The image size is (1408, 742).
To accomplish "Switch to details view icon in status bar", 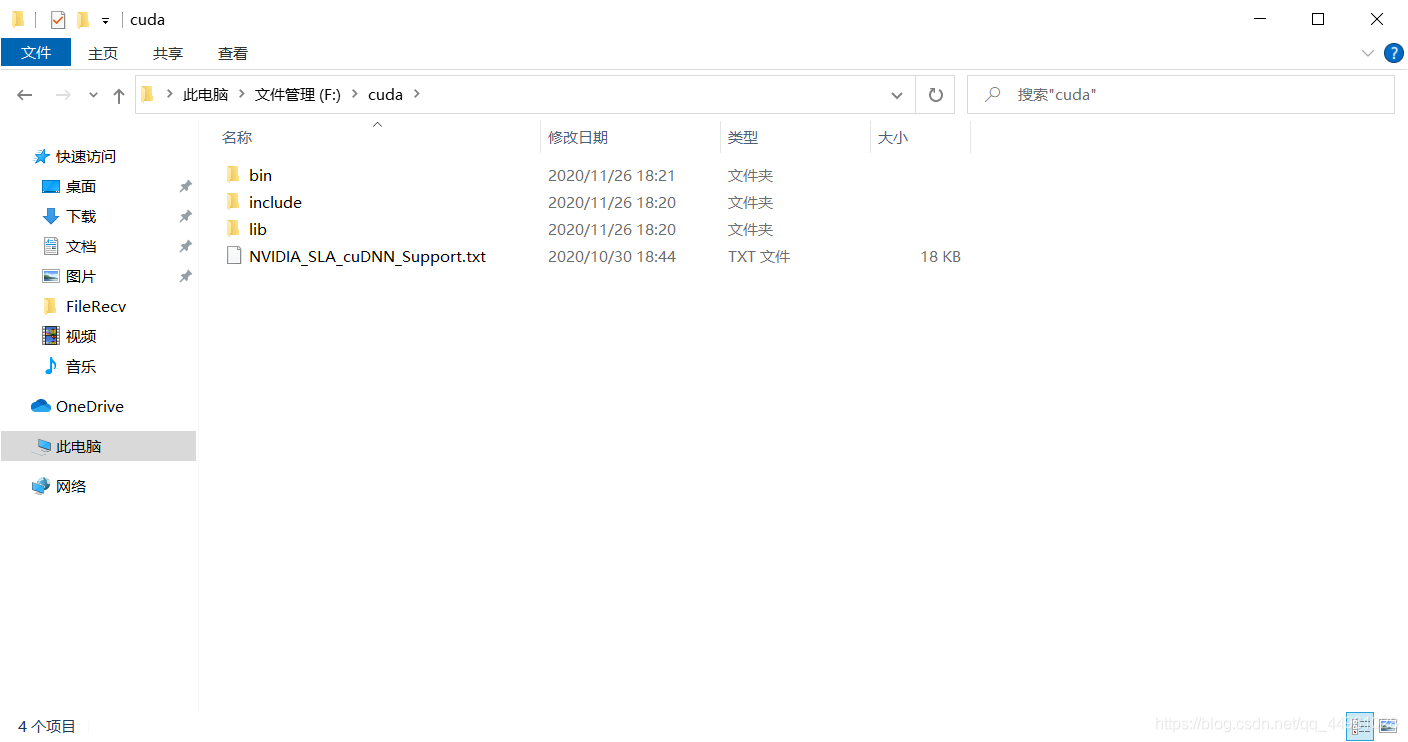I will pyautogui.click(x=1360, y=726).
